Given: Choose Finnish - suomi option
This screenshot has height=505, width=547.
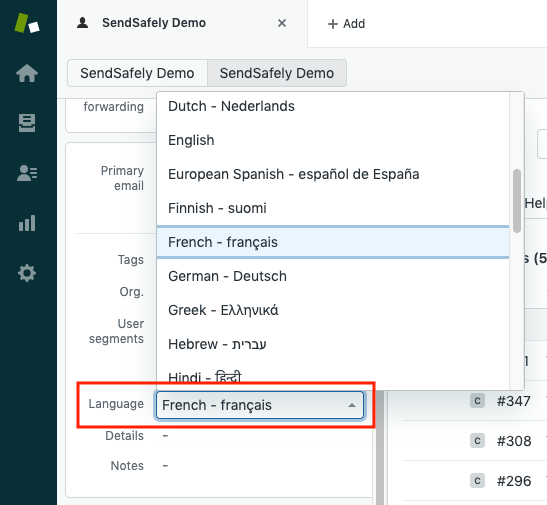Looking at the screenshot, I should [333, 208].
